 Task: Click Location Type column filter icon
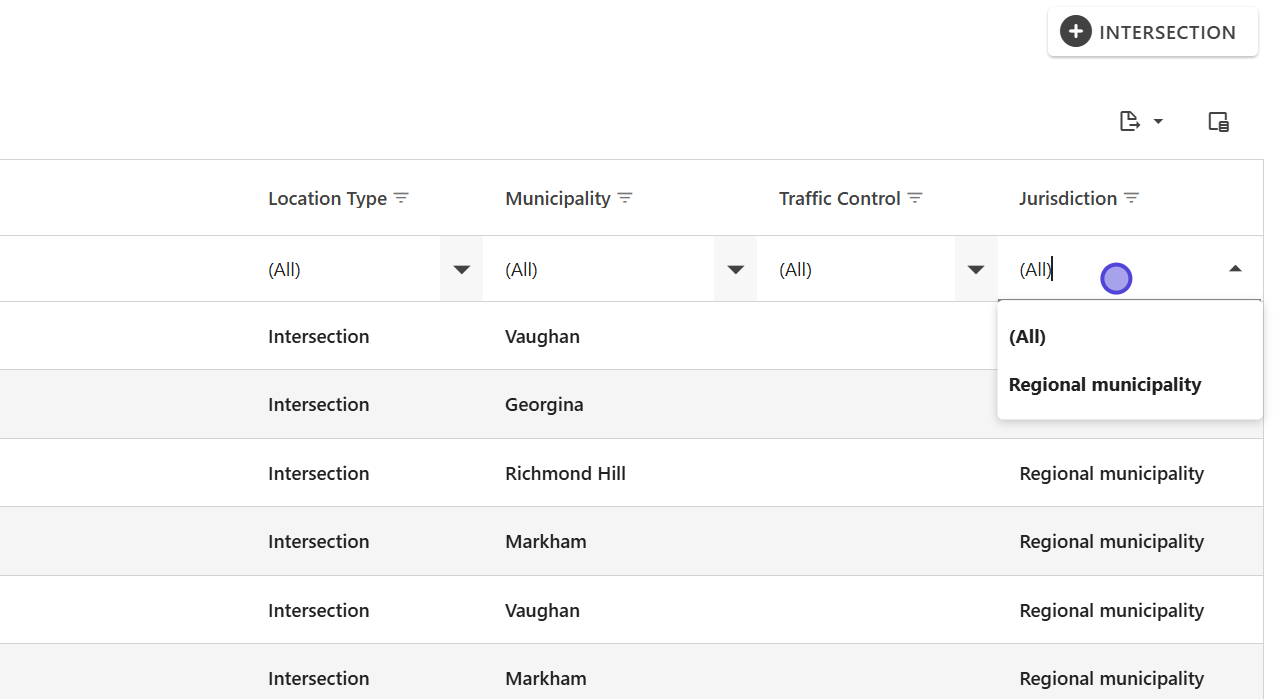[401, 198]
